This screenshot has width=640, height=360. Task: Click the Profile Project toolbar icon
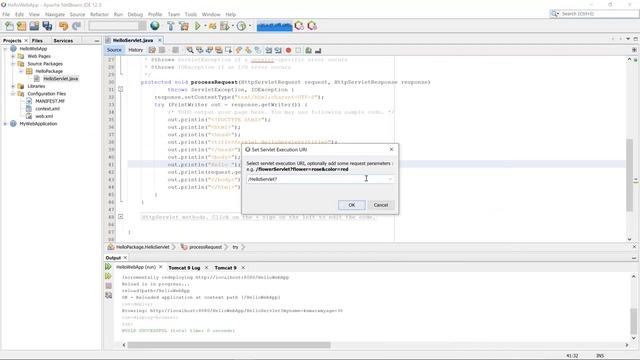point(241,26)
